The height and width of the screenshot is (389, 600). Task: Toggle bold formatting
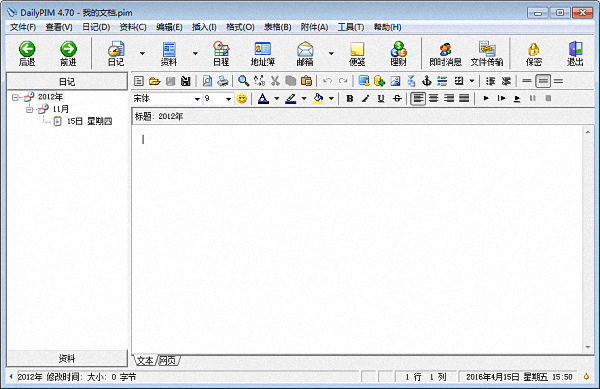tap(349, 98)
